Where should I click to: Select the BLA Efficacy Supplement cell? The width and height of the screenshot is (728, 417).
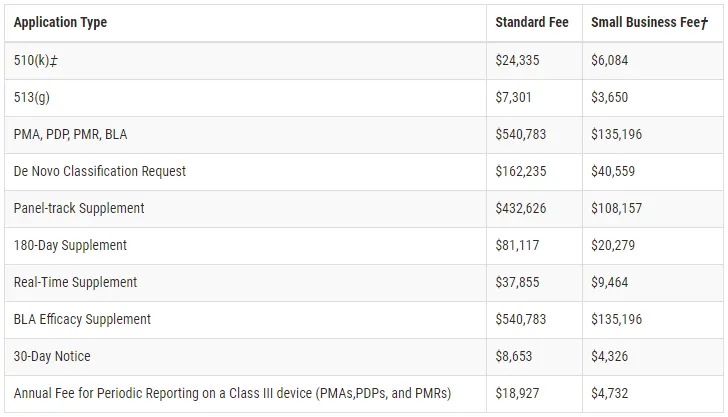click(x=82, y=319)
